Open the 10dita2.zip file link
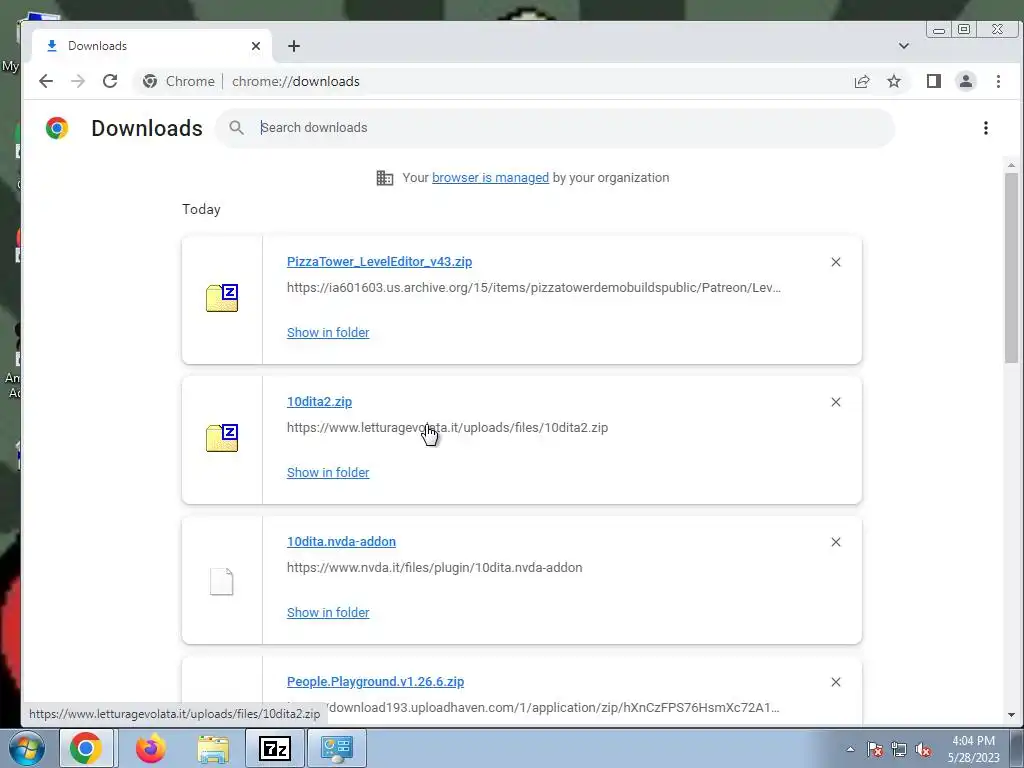Screen dimensions: 1024x768 (319, 402)
